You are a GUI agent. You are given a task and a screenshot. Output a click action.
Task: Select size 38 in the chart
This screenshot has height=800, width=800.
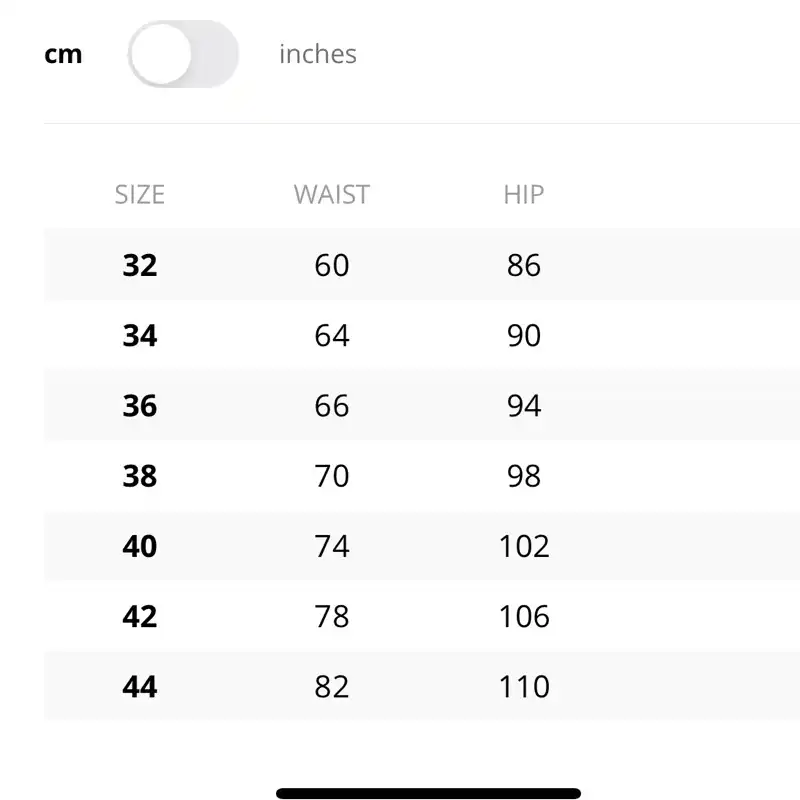(139, 476)
